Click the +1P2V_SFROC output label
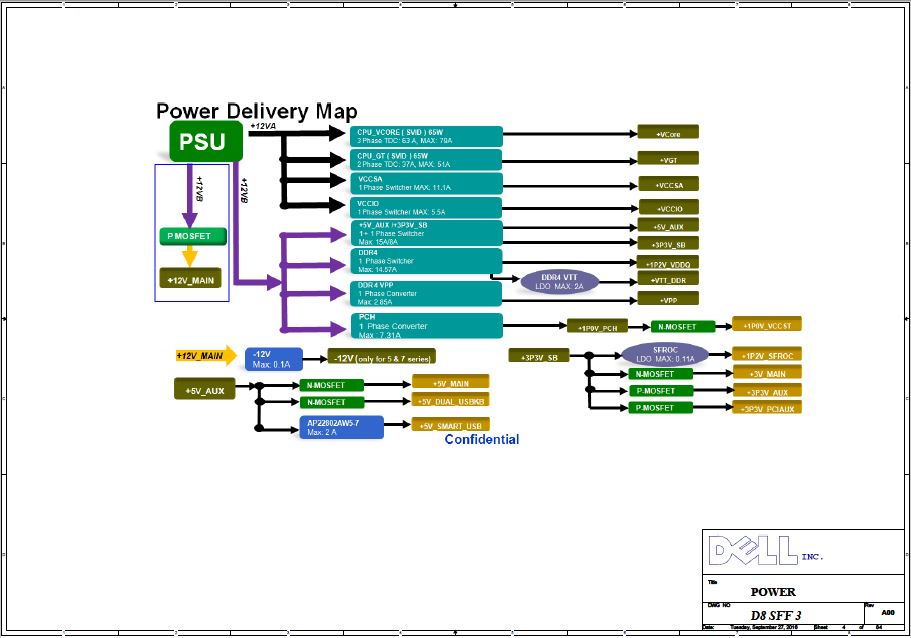This screenshot has height=638, width=911. pos(767,354)
